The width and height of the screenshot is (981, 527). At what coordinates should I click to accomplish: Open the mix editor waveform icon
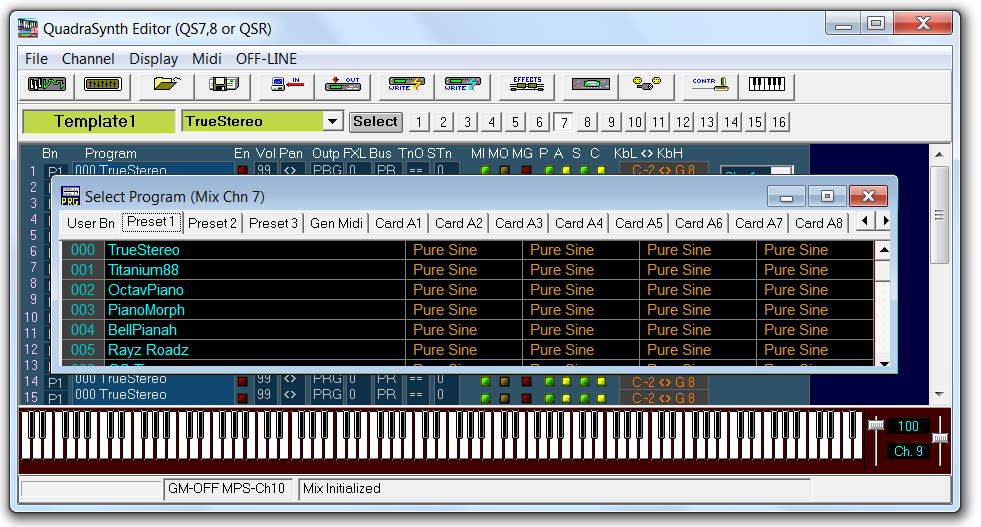[47, 85]
